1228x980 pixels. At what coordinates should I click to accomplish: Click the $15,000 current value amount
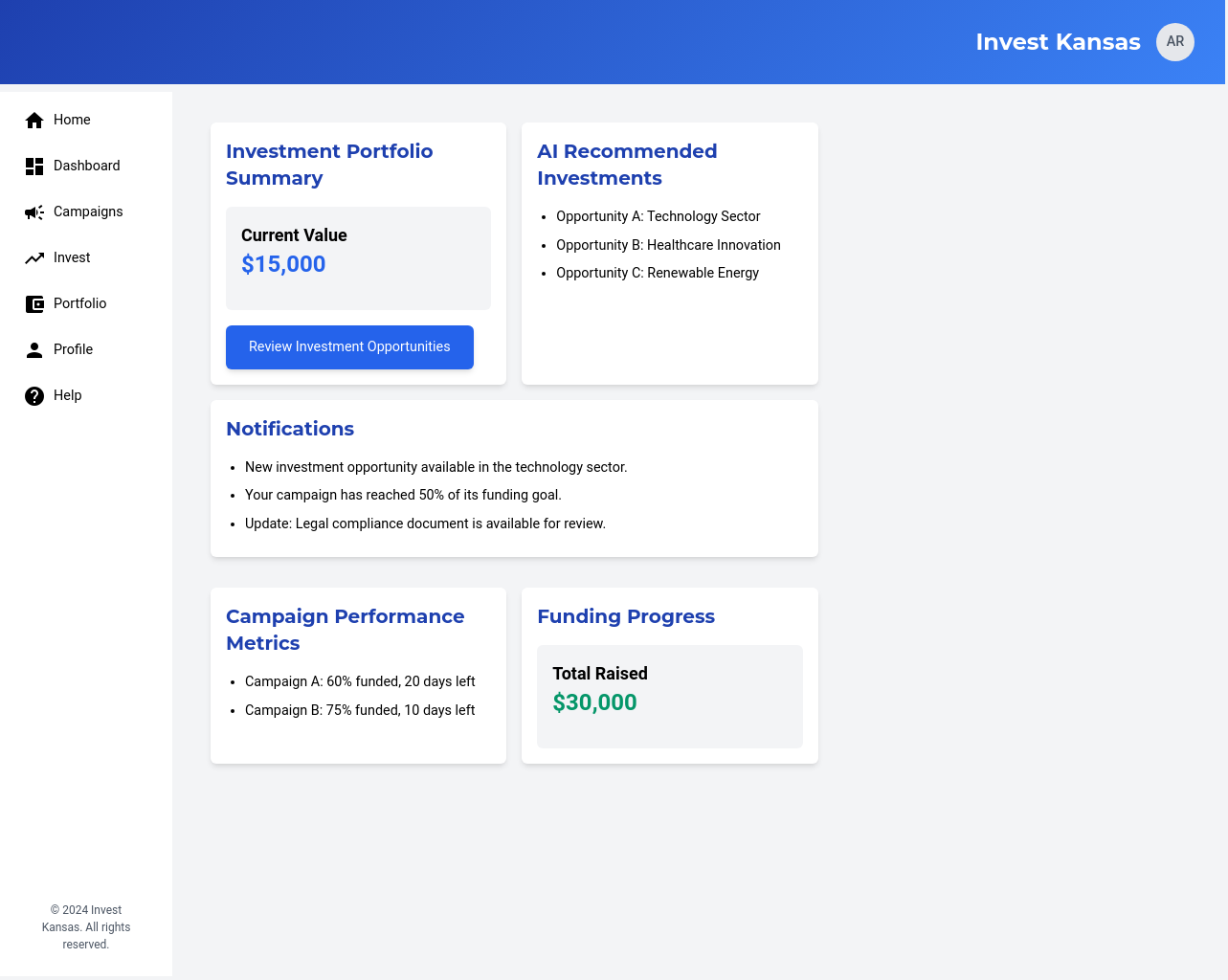(x=283, y=264)
